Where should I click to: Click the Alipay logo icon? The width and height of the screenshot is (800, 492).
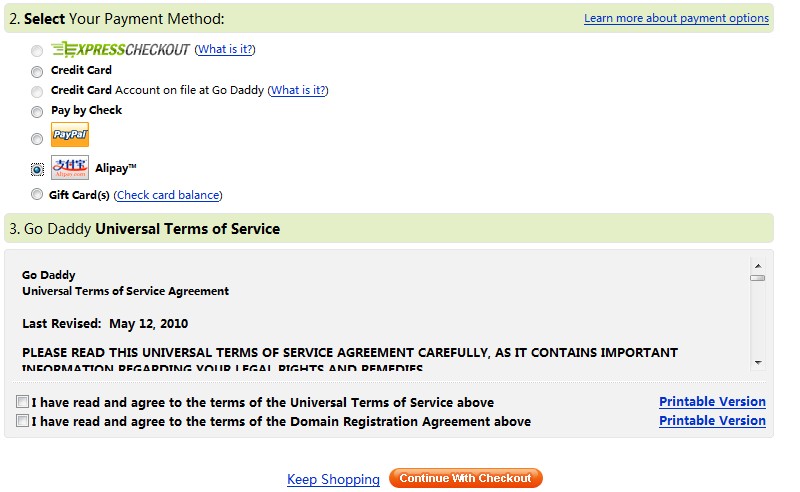tap(70, 167)
